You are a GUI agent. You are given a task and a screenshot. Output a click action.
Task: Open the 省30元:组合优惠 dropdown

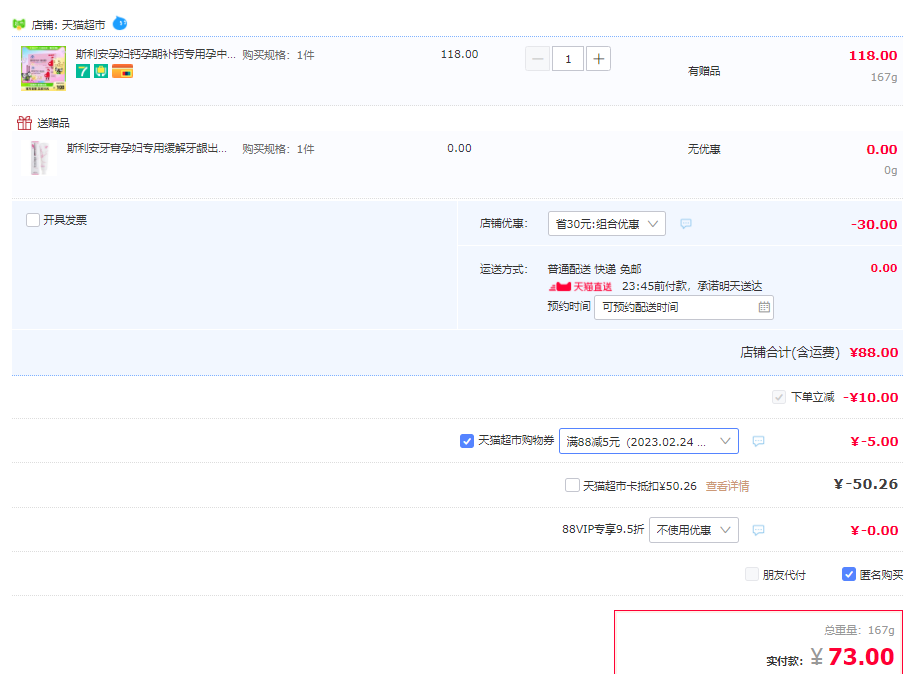click(607, 223)
